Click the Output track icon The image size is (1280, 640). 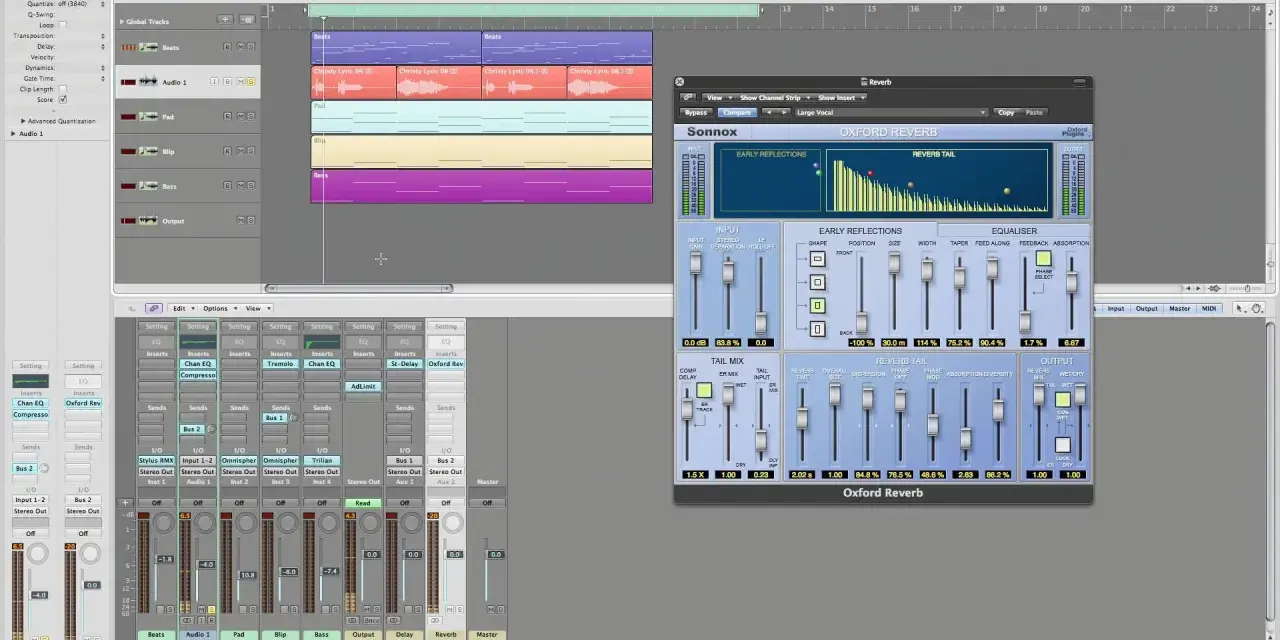148,221
